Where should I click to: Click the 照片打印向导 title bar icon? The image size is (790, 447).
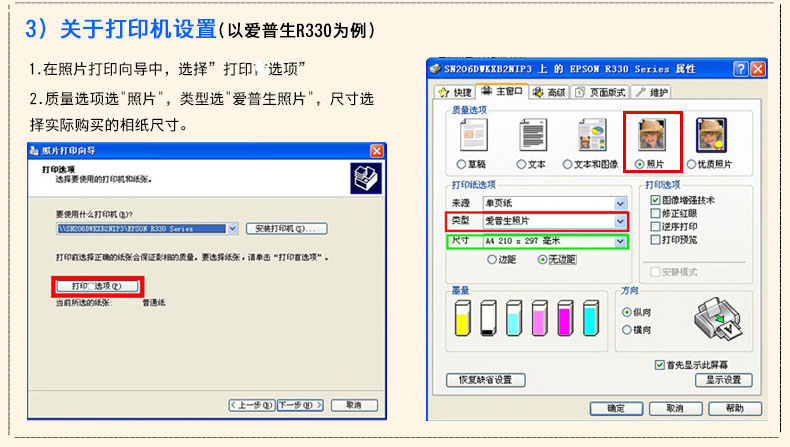(x=34, y=151)
